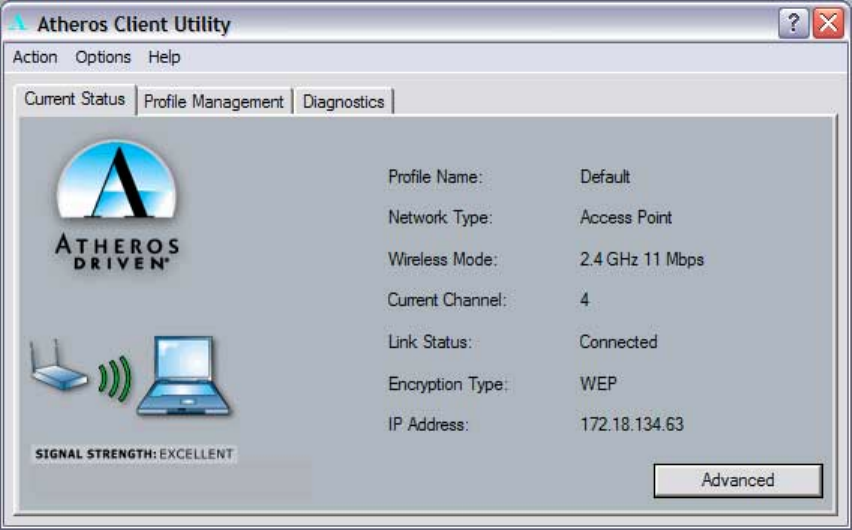Click the channel value 4

(x=585, y=300)
